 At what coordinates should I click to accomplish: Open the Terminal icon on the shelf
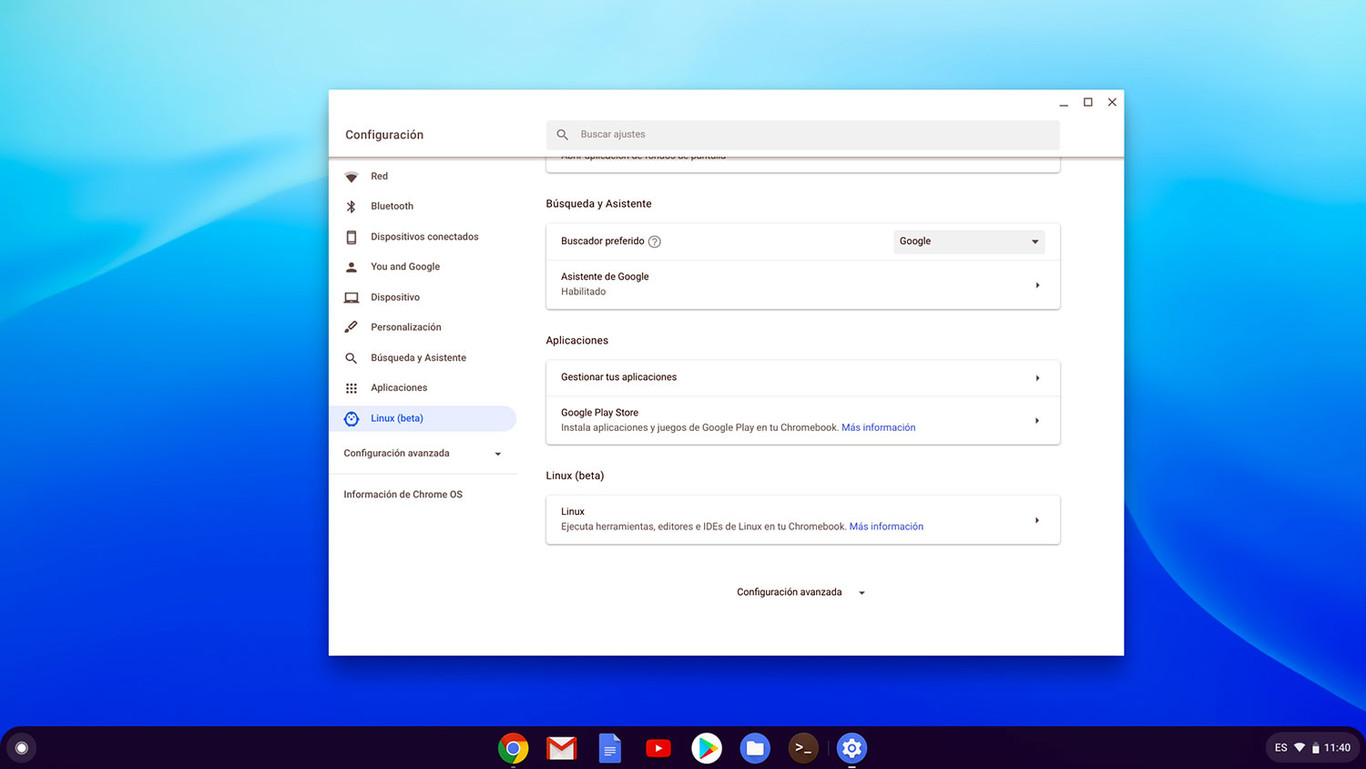click(803, 747)
